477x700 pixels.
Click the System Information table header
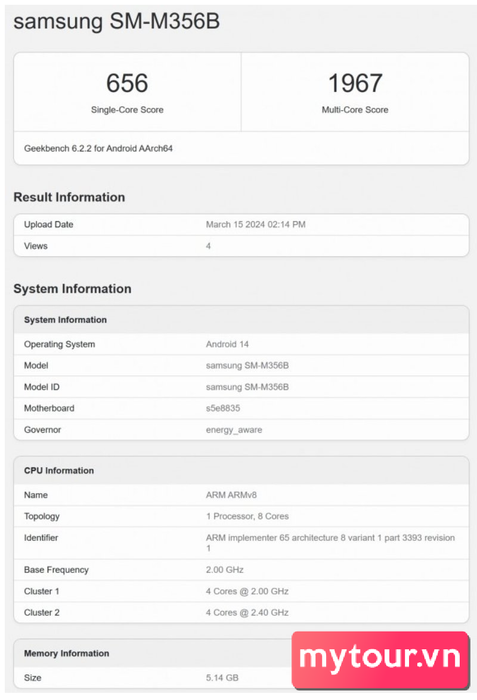tap(241, 320)
